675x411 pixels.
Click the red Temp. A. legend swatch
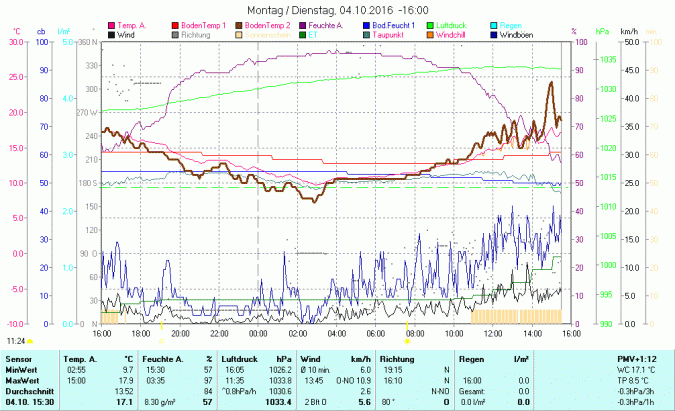[x=111, y=24]
